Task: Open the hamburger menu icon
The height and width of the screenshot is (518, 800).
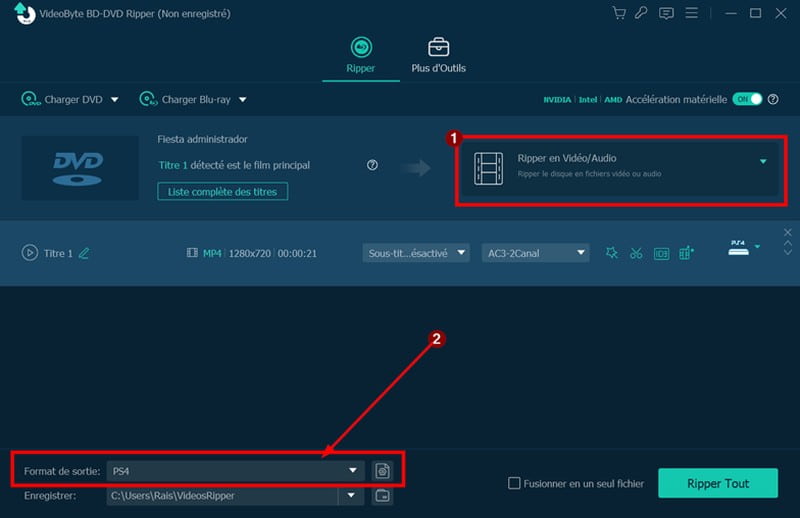Action: (691, 13)
